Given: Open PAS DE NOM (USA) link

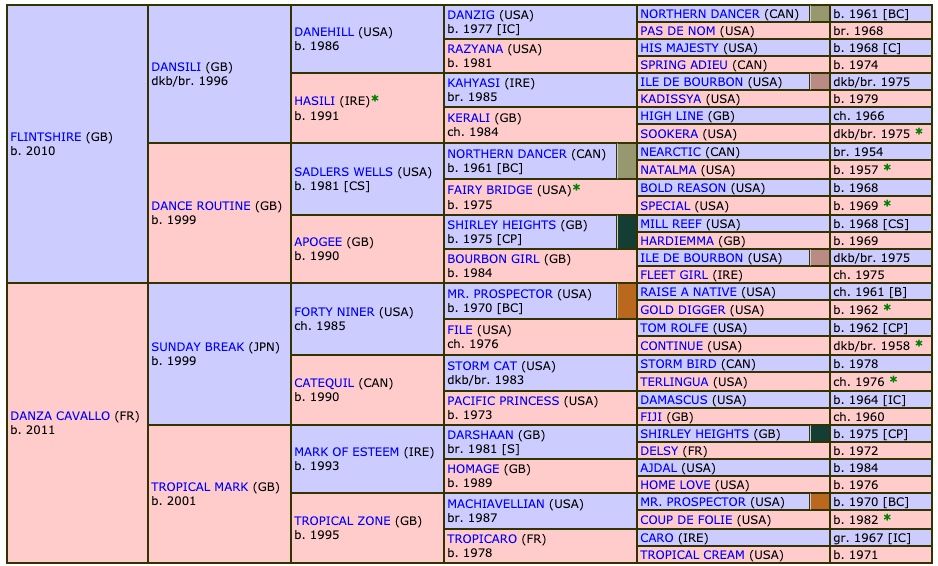Looking at the screenshot, I should coord(678,31).
